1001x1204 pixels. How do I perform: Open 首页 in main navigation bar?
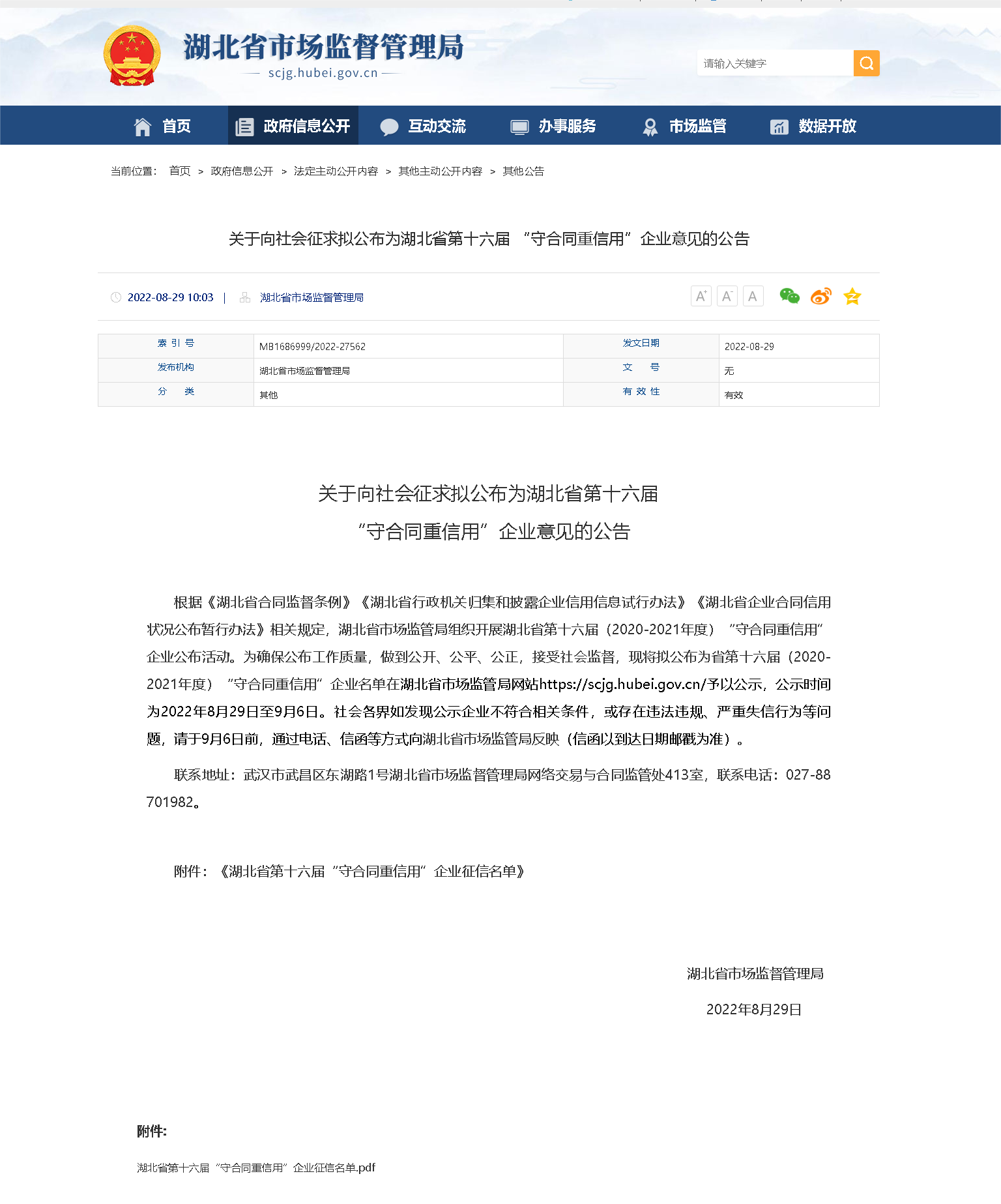[162, 126]
